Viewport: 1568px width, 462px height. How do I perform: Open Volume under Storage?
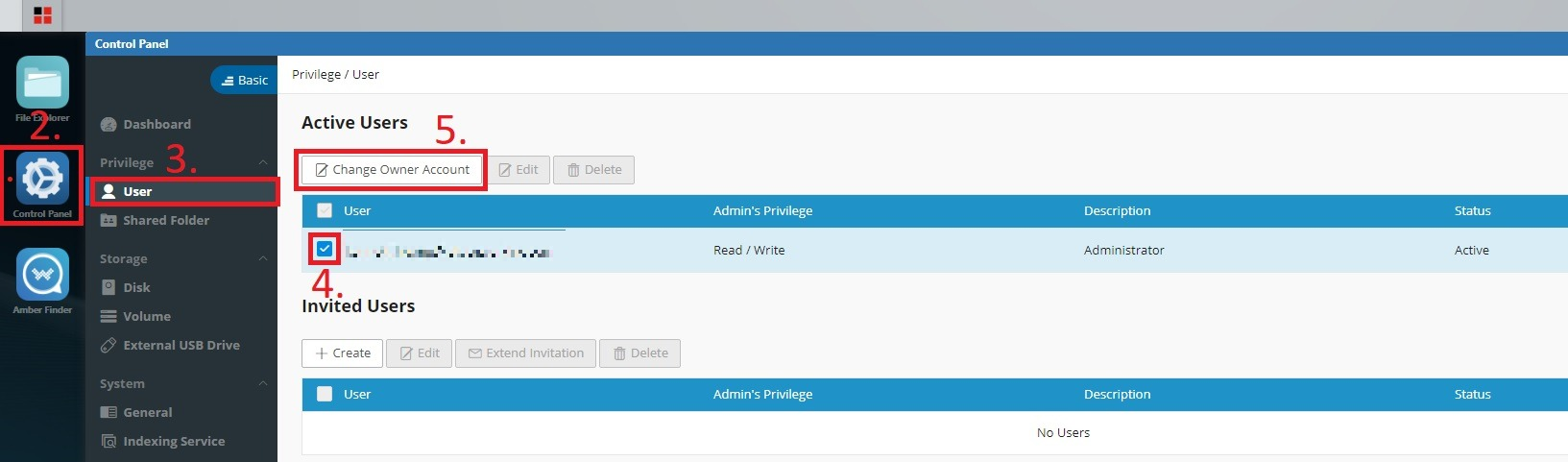[x=135, y=316]
